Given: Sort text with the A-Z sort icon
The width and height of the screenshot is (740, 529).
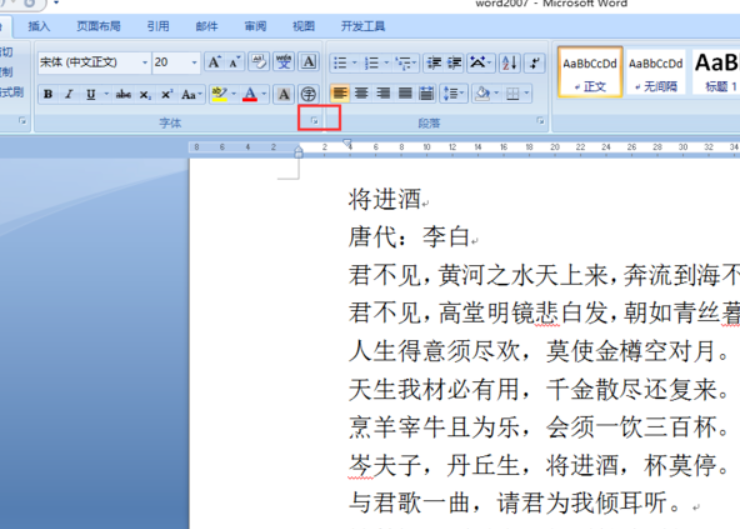Looking at the screenshot, I should [x=510, y=63].
